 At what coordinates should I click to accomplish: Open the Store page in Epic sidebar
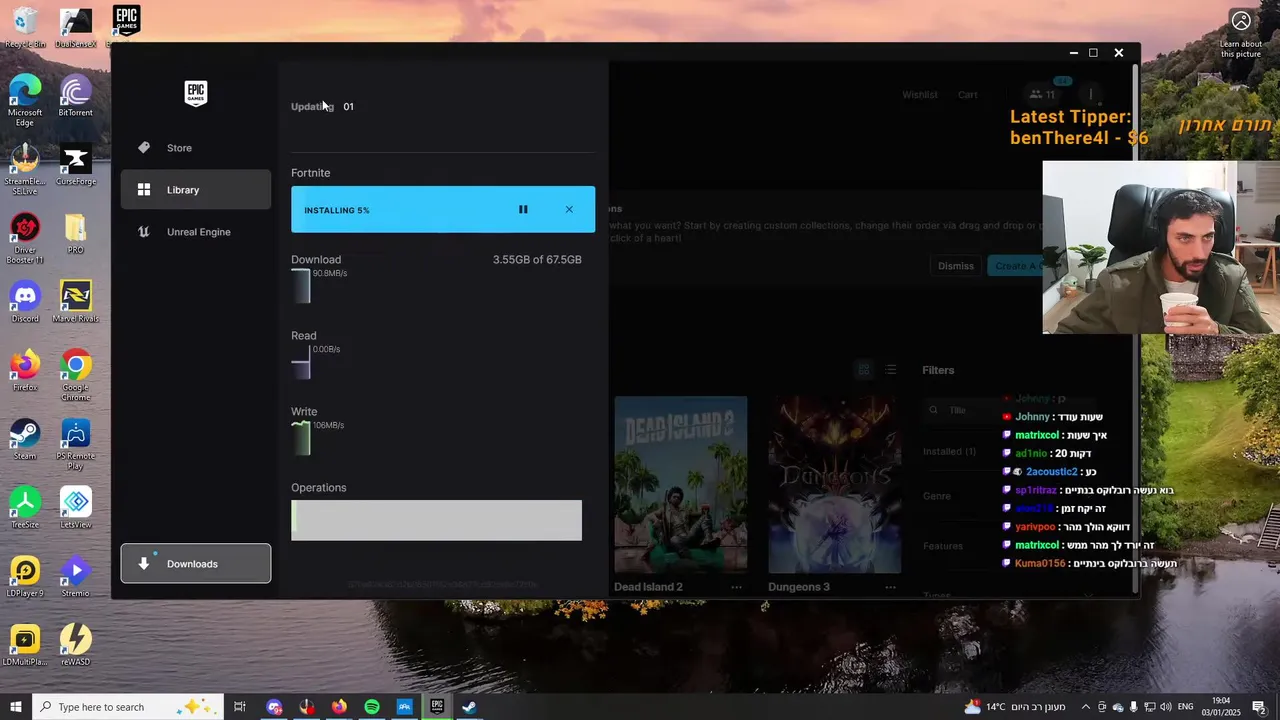pos(196,148)
